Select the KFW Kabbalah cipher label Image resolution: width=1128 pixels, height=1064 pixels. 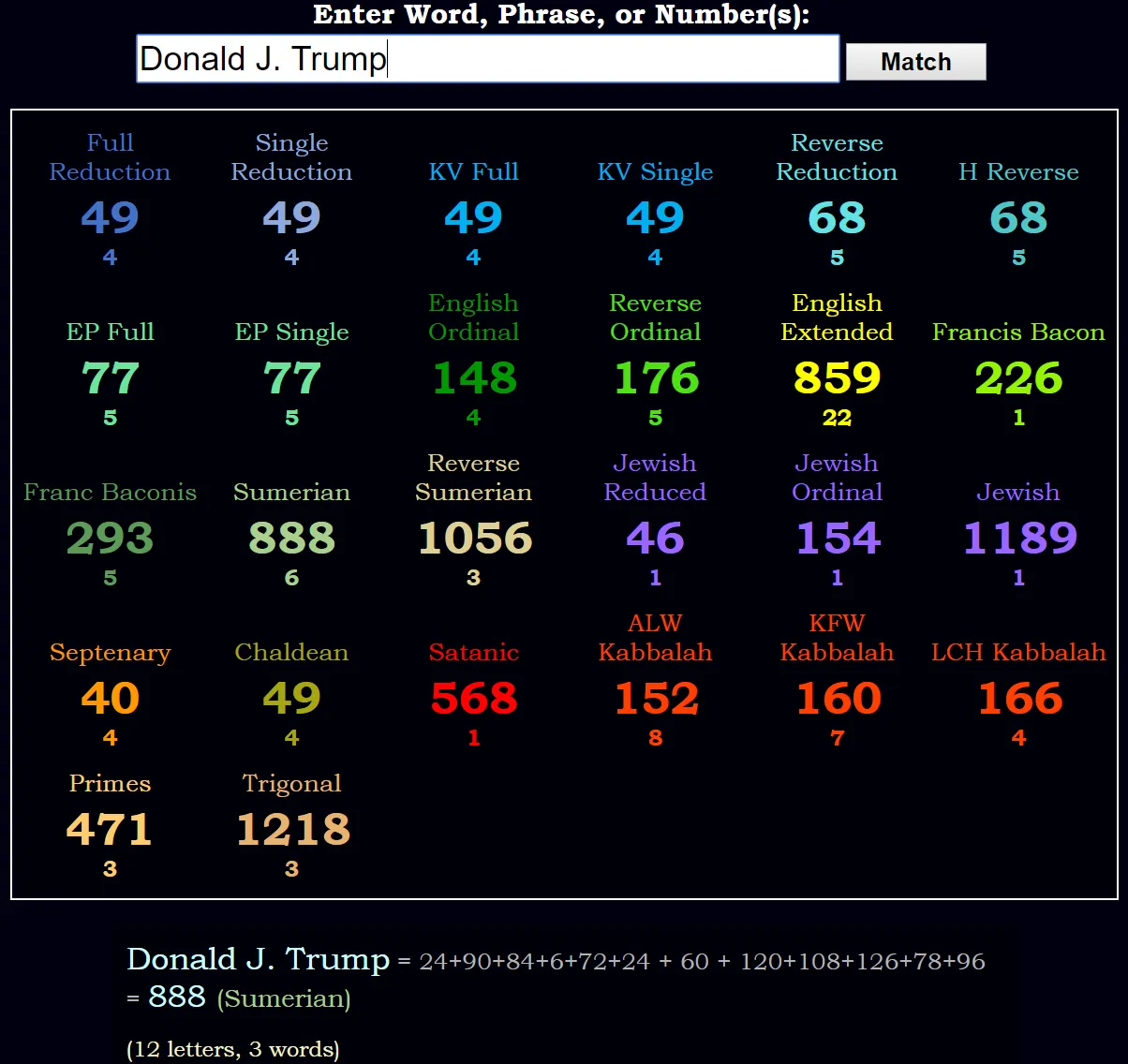(x=837, y=638)
